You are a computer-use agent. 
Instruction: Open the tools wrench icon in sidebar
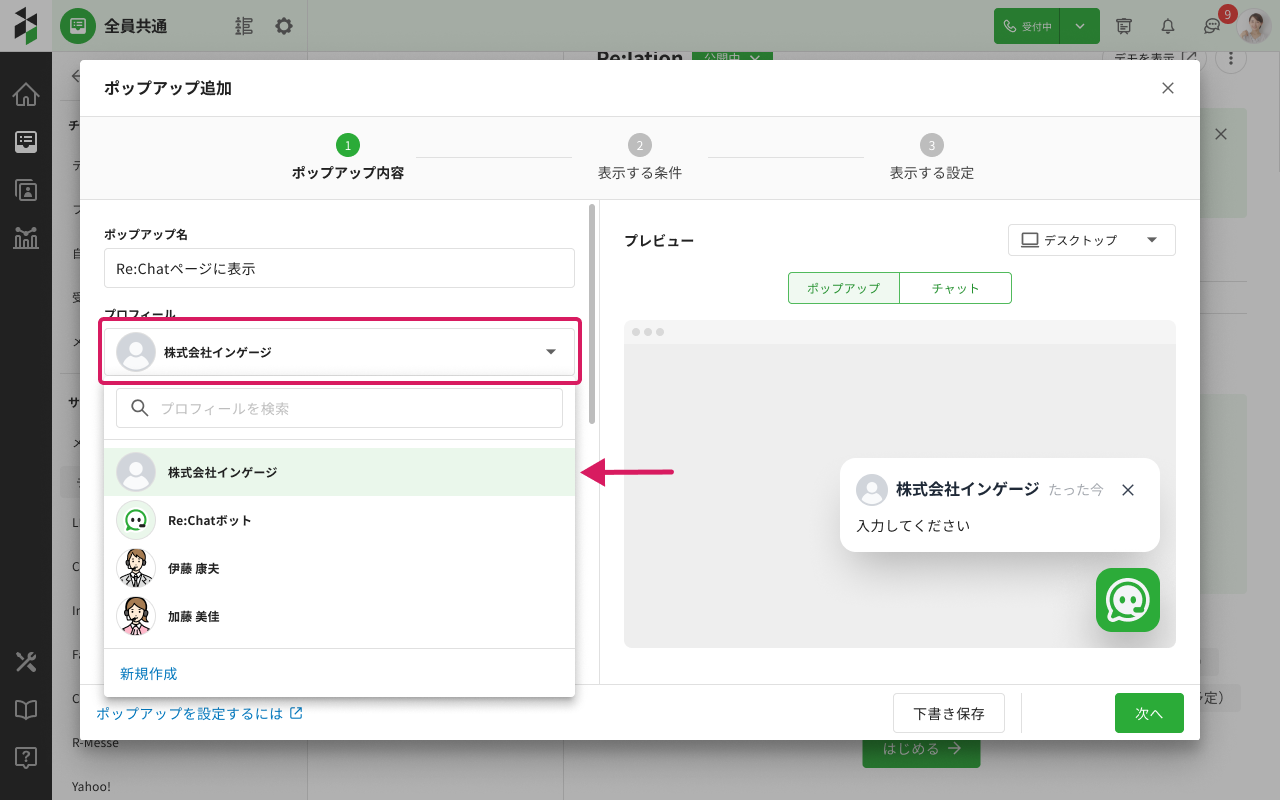pyautogui.click(x=26, y=662)
